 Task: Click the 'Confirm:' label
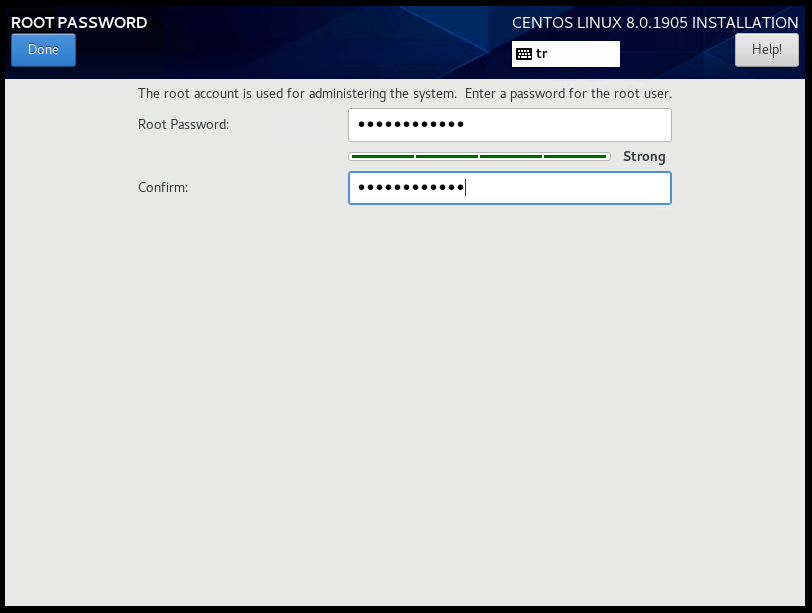(x=163, y=187)
